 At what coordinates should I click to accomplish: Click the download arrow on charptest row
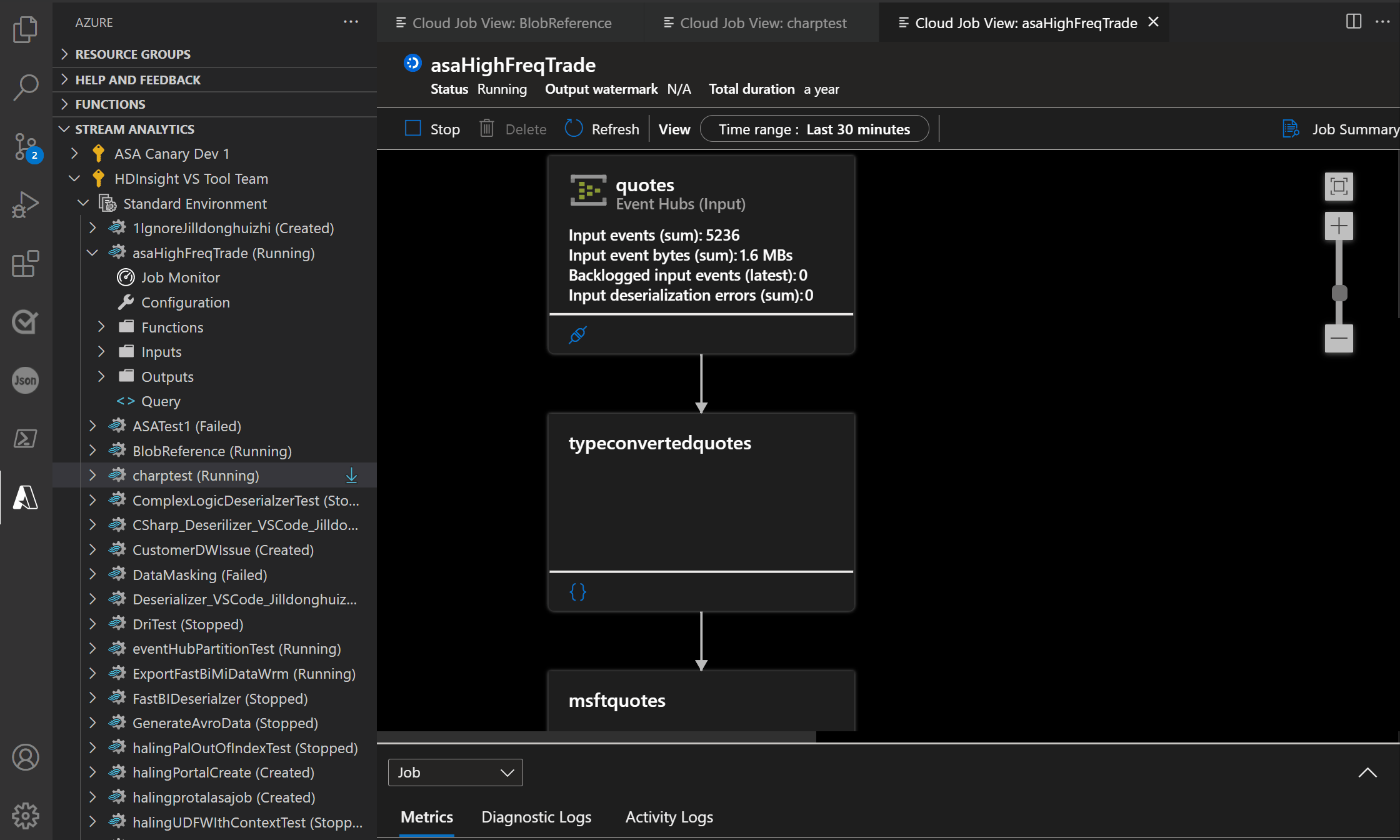pyautogui.click(x=352, y=476)
